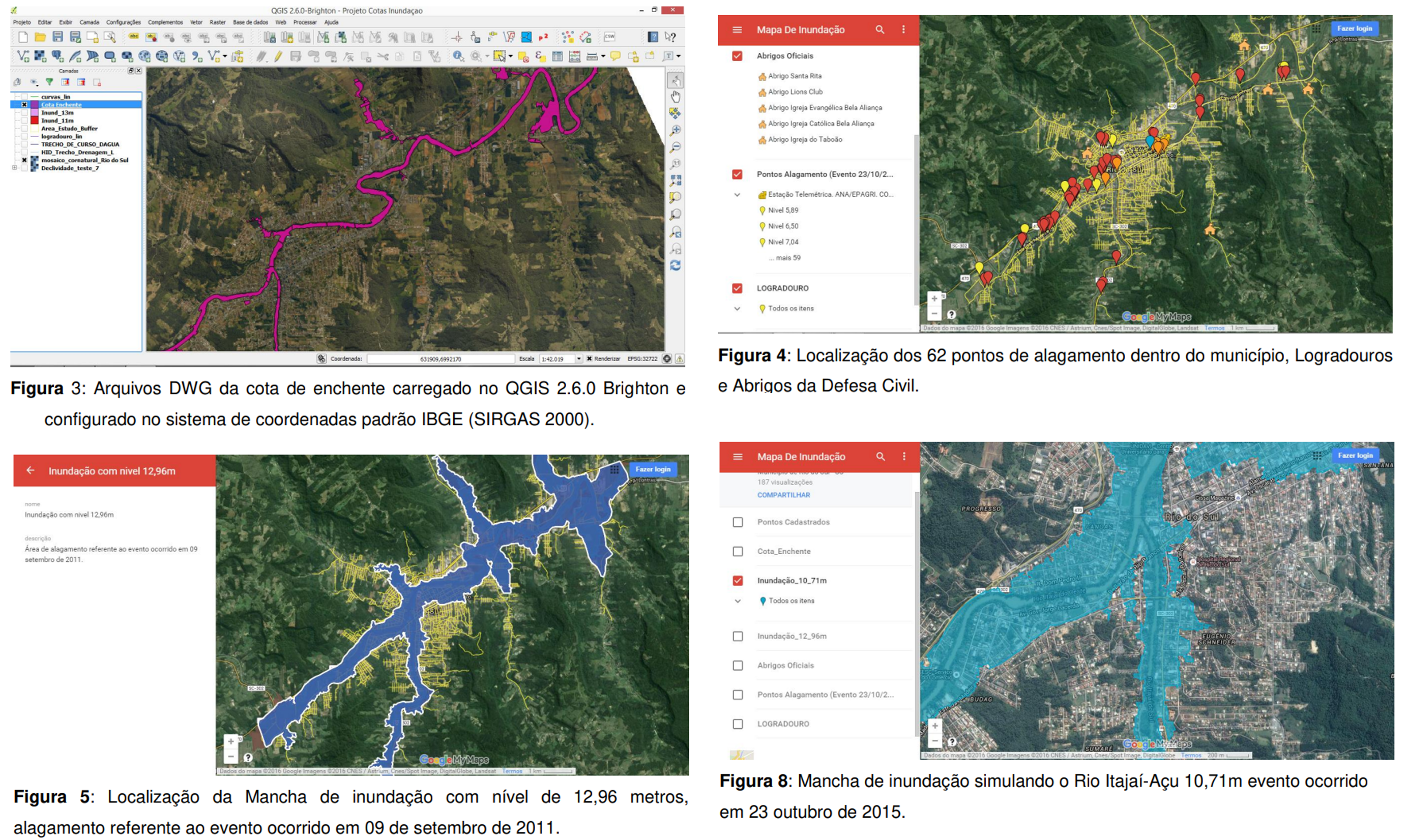Click back arrow beside Inundação com nível 12,96m
1407x840 pixels.
(31, 470)
